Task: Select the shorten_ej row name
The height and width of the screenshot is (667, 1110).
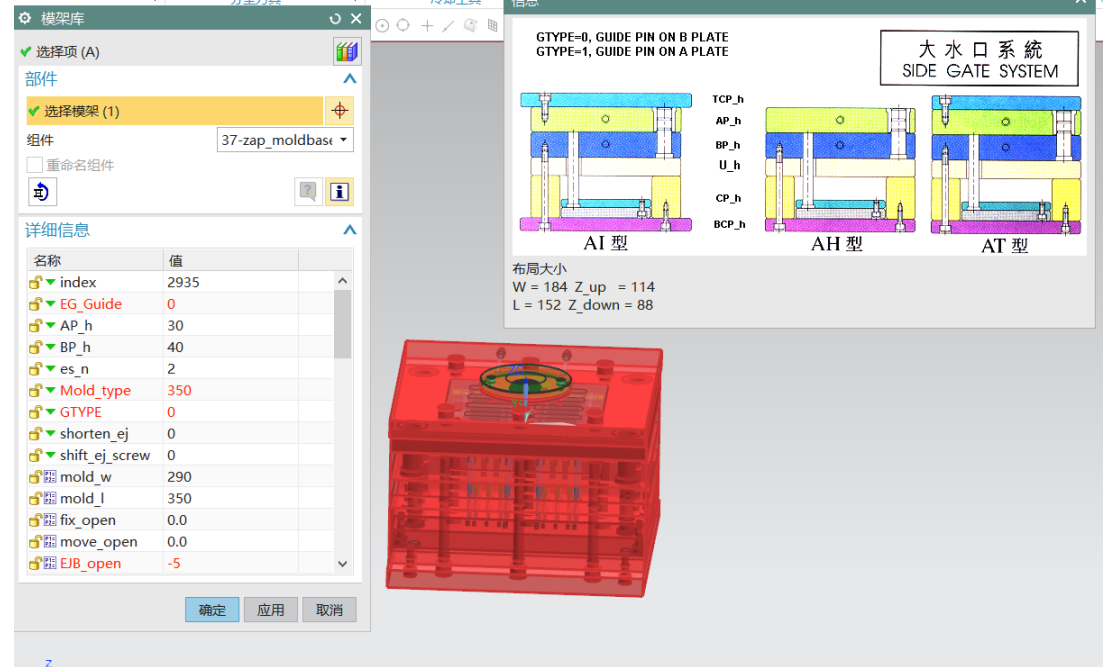Action: (94, 434)
